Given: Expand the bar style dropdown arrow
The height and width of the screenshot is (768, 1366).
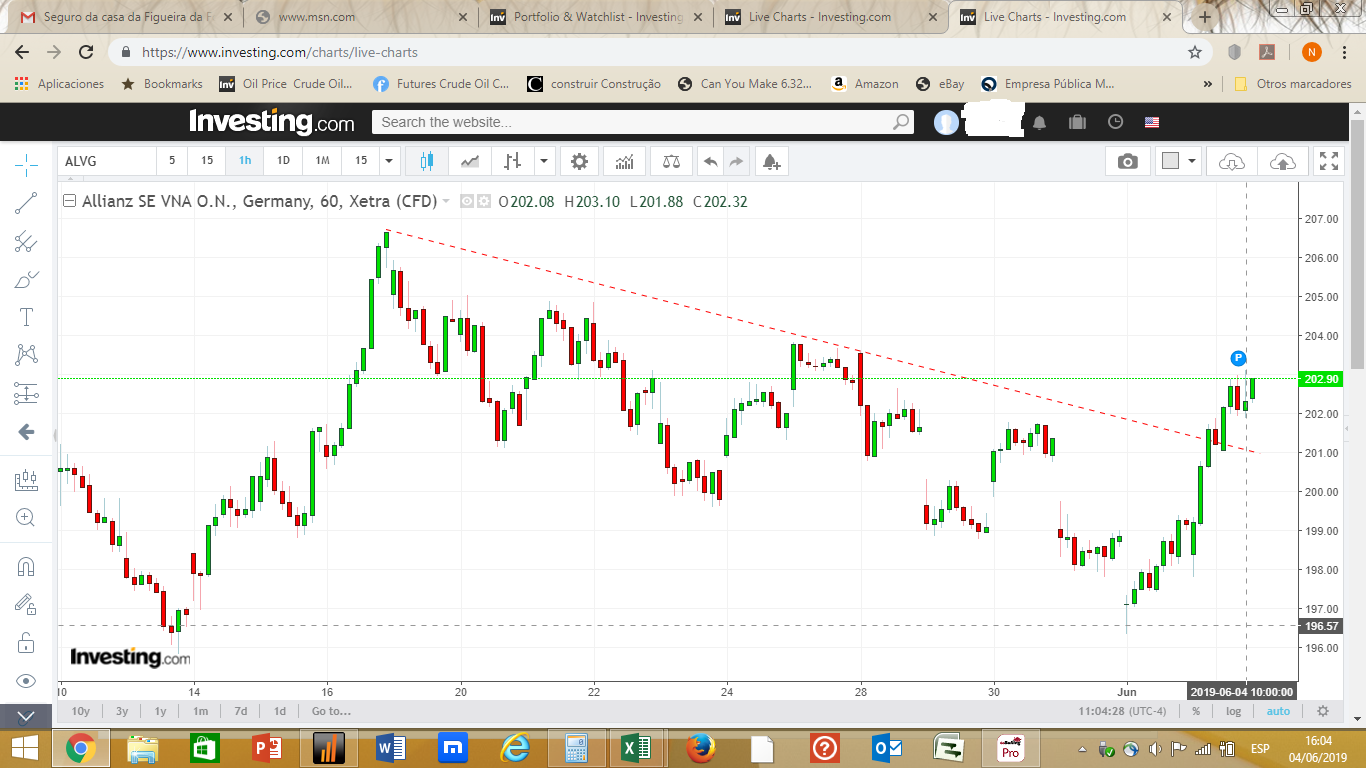Looking at the screenshot, I should point(544,161).
